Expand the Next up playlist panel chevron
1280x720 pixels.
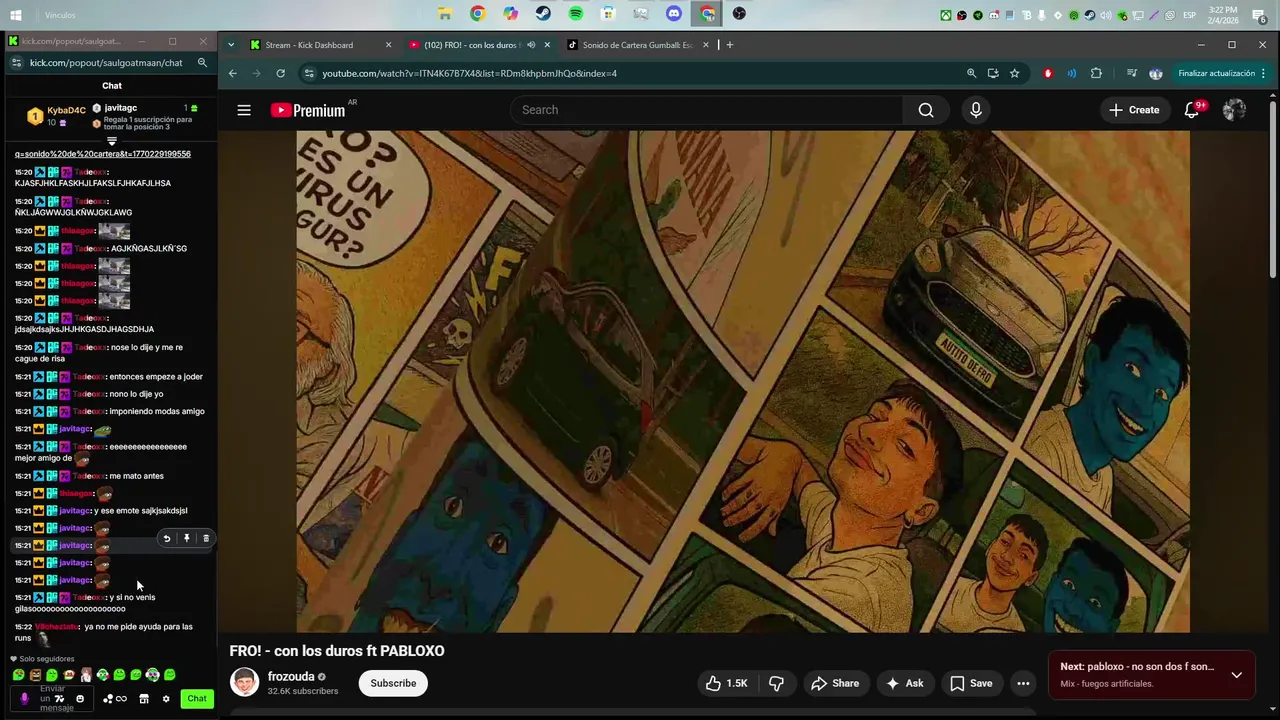[1237, 675]
